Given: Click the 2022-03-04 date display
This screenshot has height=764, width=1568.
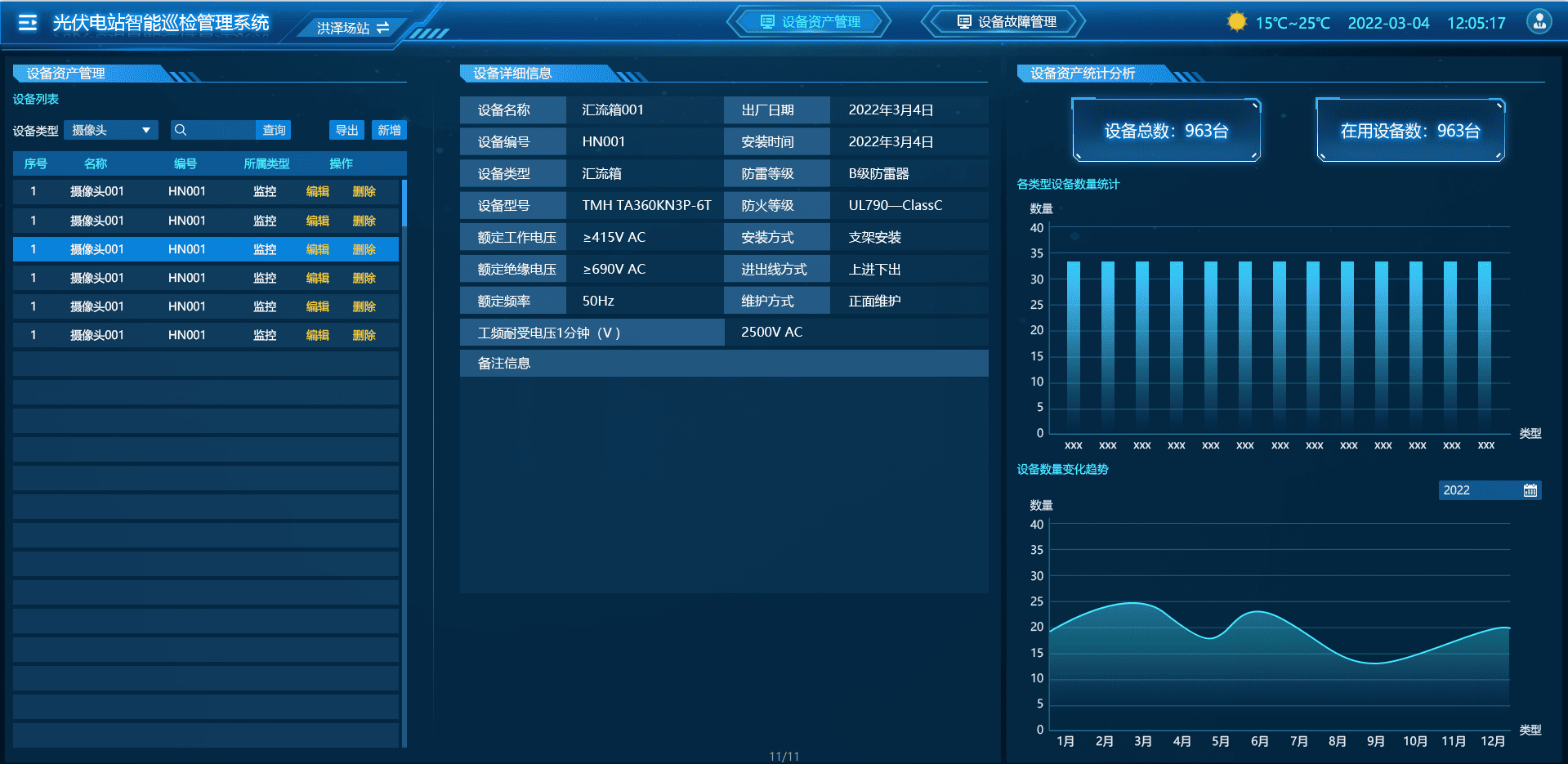Looking at the screenshot, I should coord(1388,23).
